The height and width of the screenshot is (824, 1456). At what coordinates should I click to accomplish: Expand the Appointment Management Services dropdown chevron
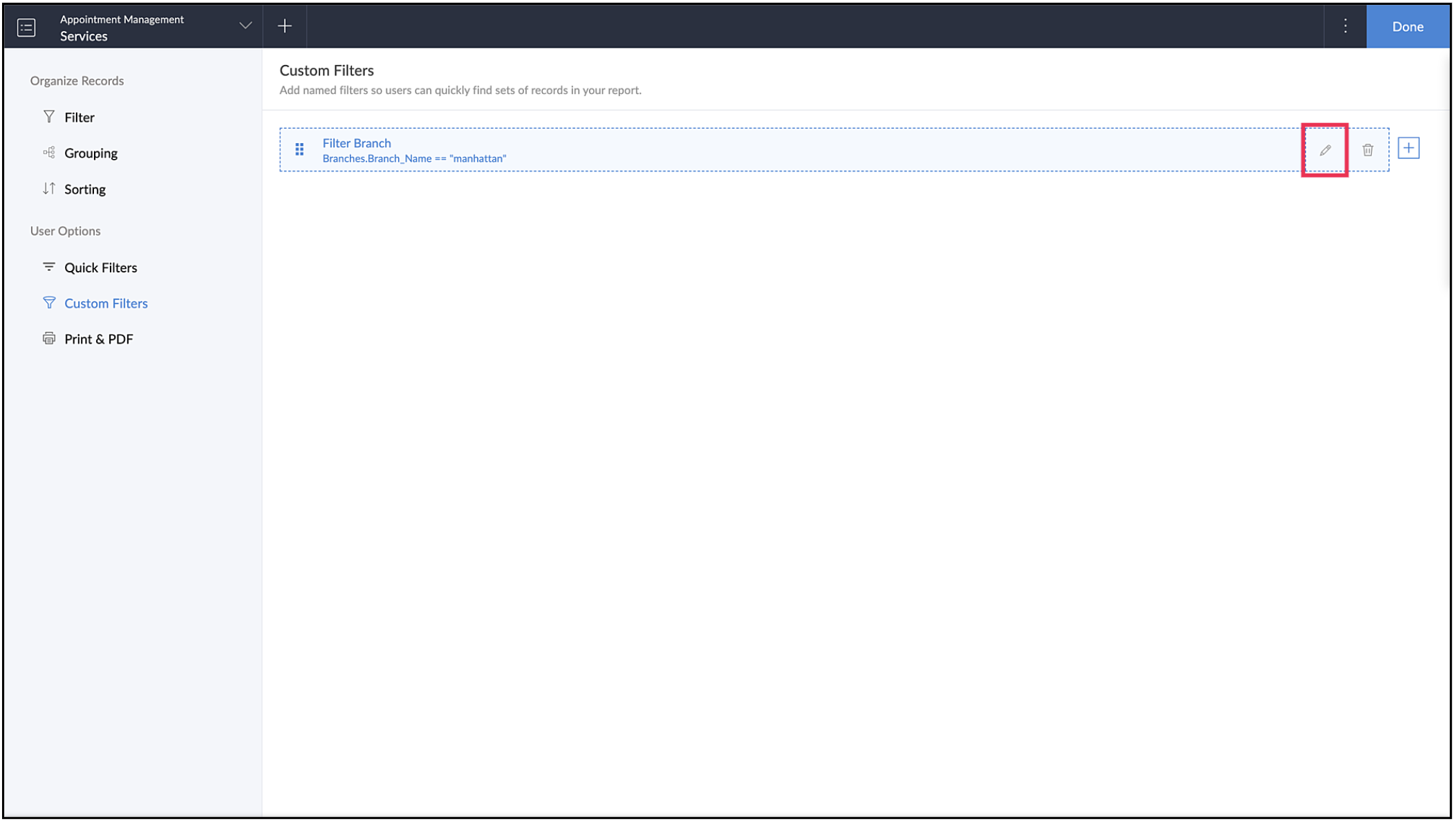tap(245, 26)
